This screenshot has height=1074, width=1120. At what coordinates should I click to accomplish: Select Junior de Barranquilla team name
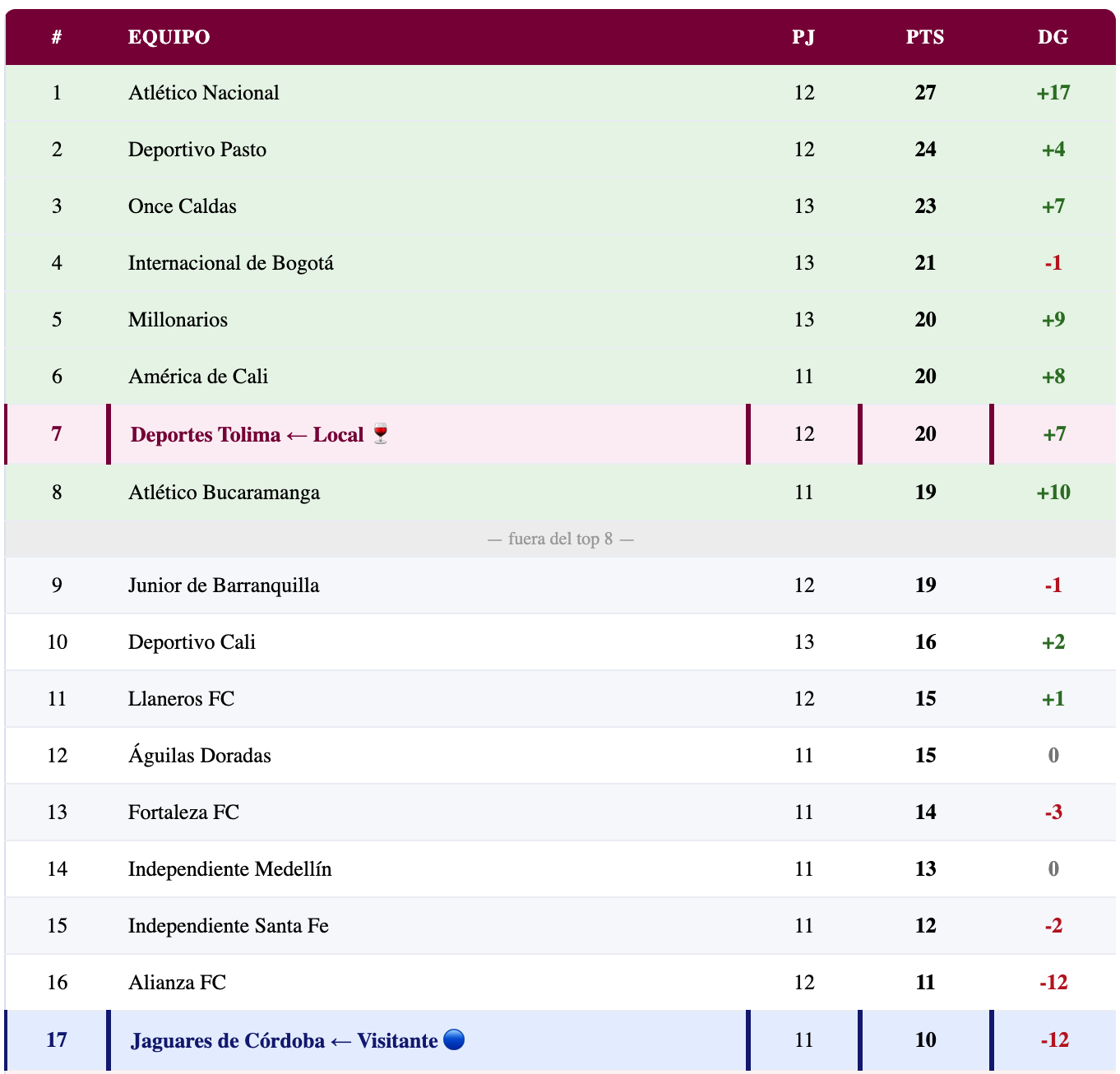(224, 586)
